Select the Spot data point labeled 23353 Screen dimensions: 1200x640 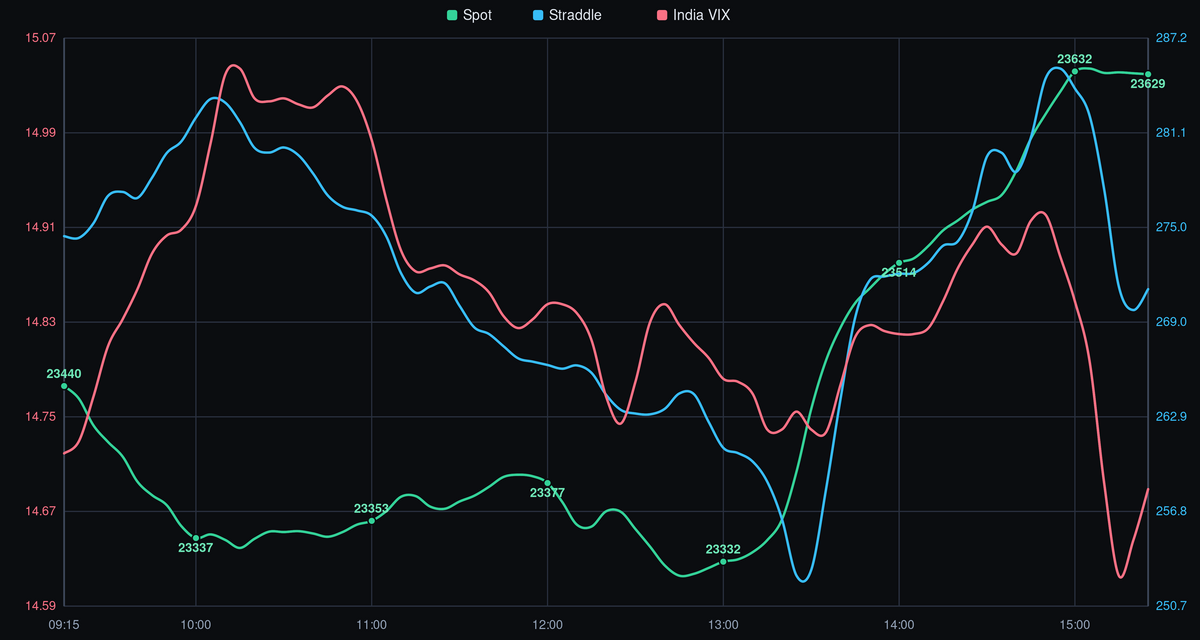372,520
